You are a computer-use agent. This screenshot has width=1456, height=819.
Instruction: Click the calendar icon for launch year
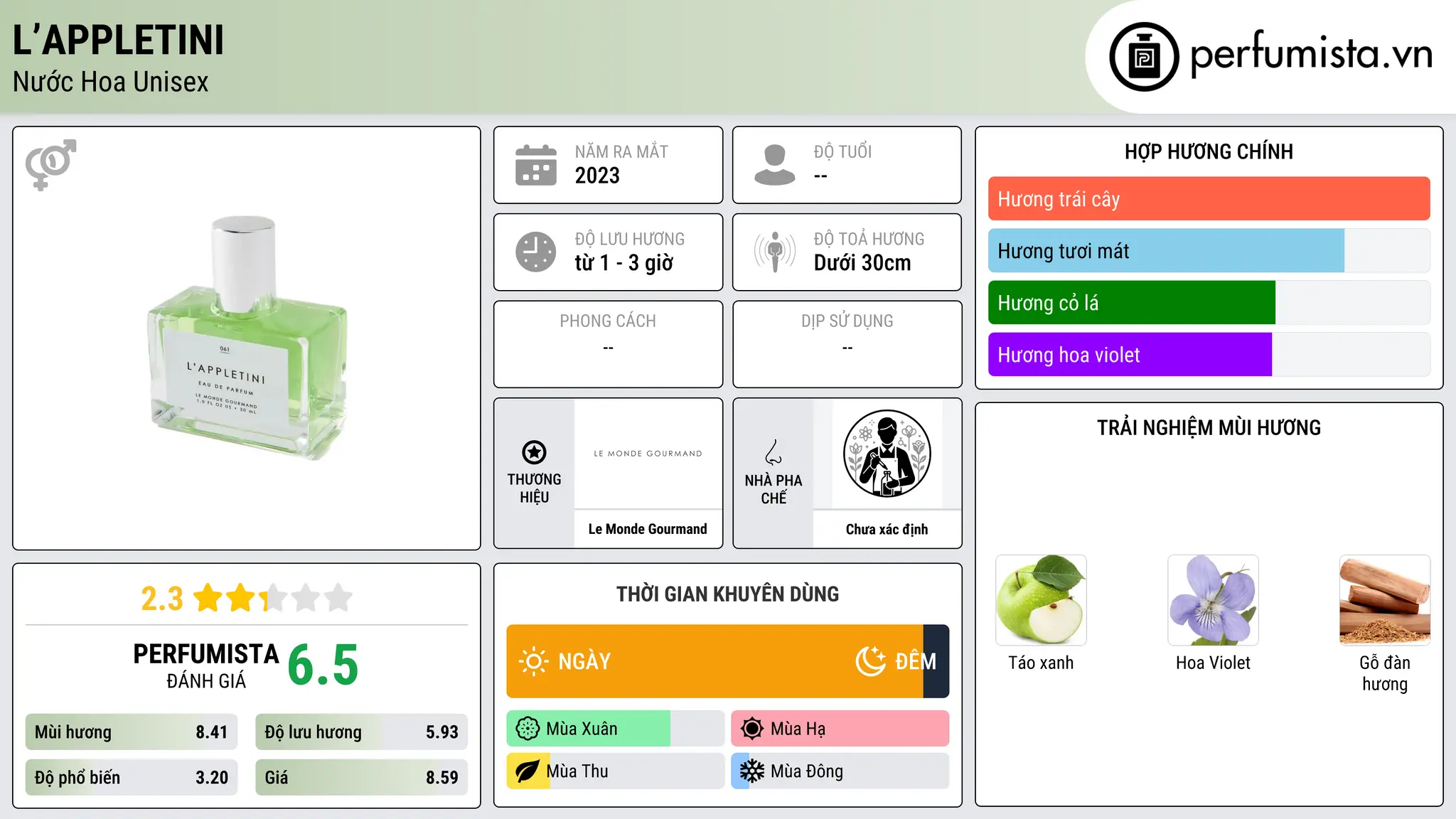(x=536, y=165)
